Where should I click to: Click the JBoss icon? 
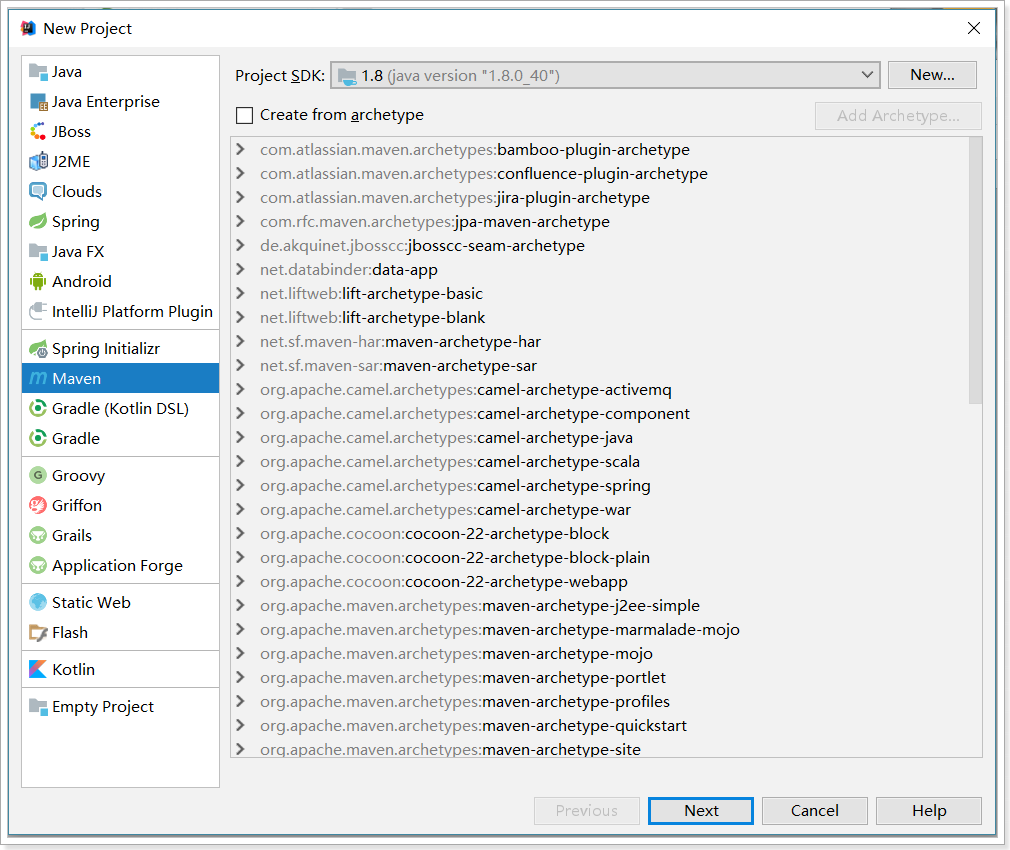pyautogui.click(x=38, y=132)
